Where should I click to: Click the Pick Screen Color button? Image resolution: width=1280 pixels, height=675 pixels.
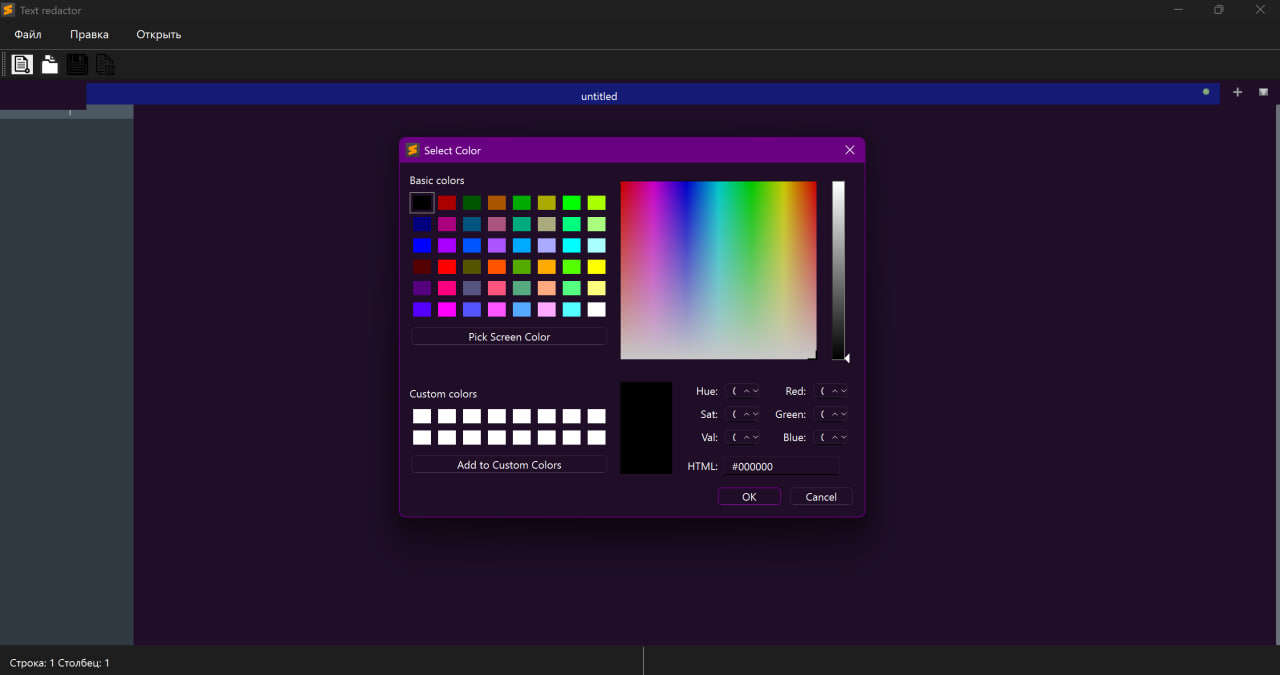click(x=509, y=337)
